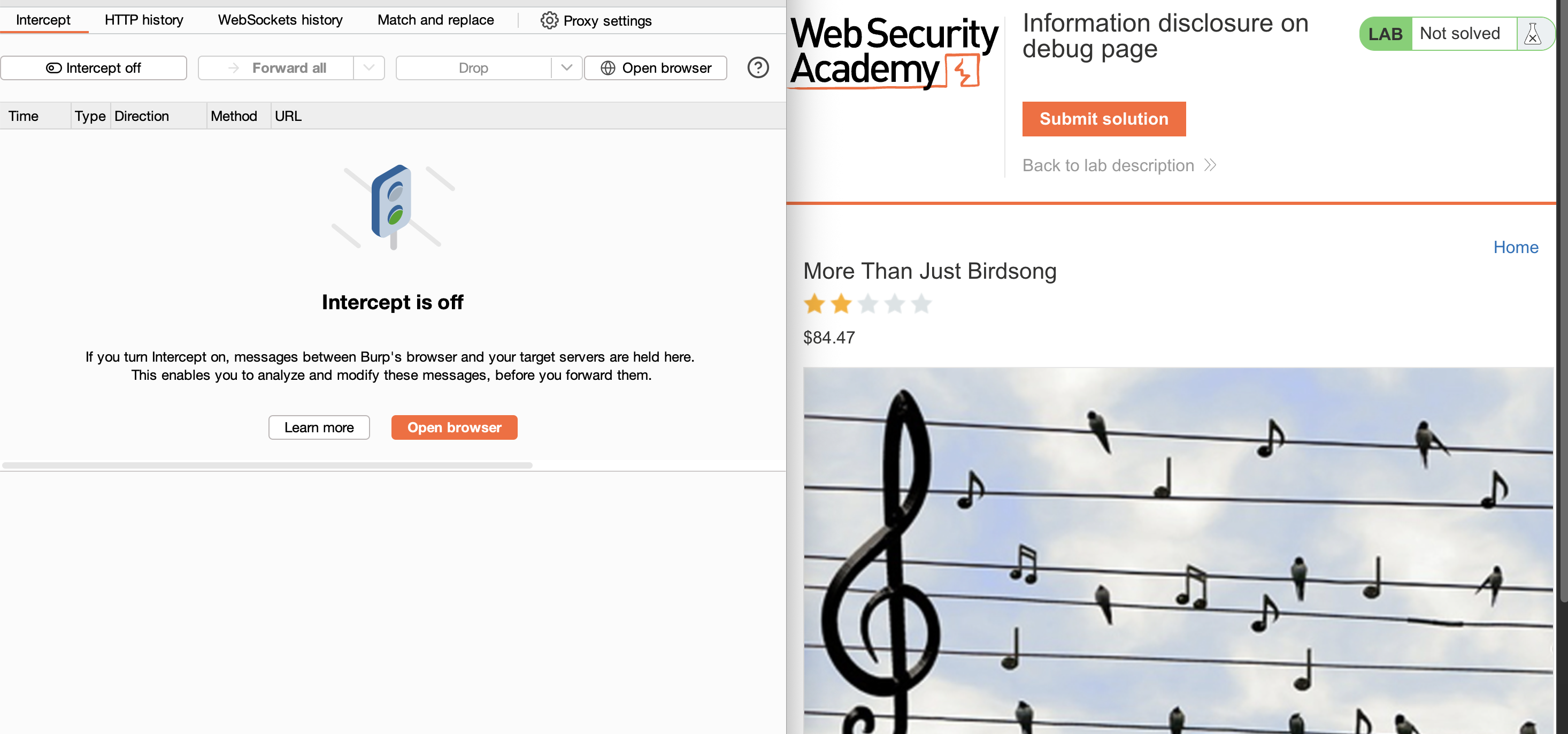Open the help question mark icon
Viewport: 1568px width, 734px height.
click(x=758, y=67)
